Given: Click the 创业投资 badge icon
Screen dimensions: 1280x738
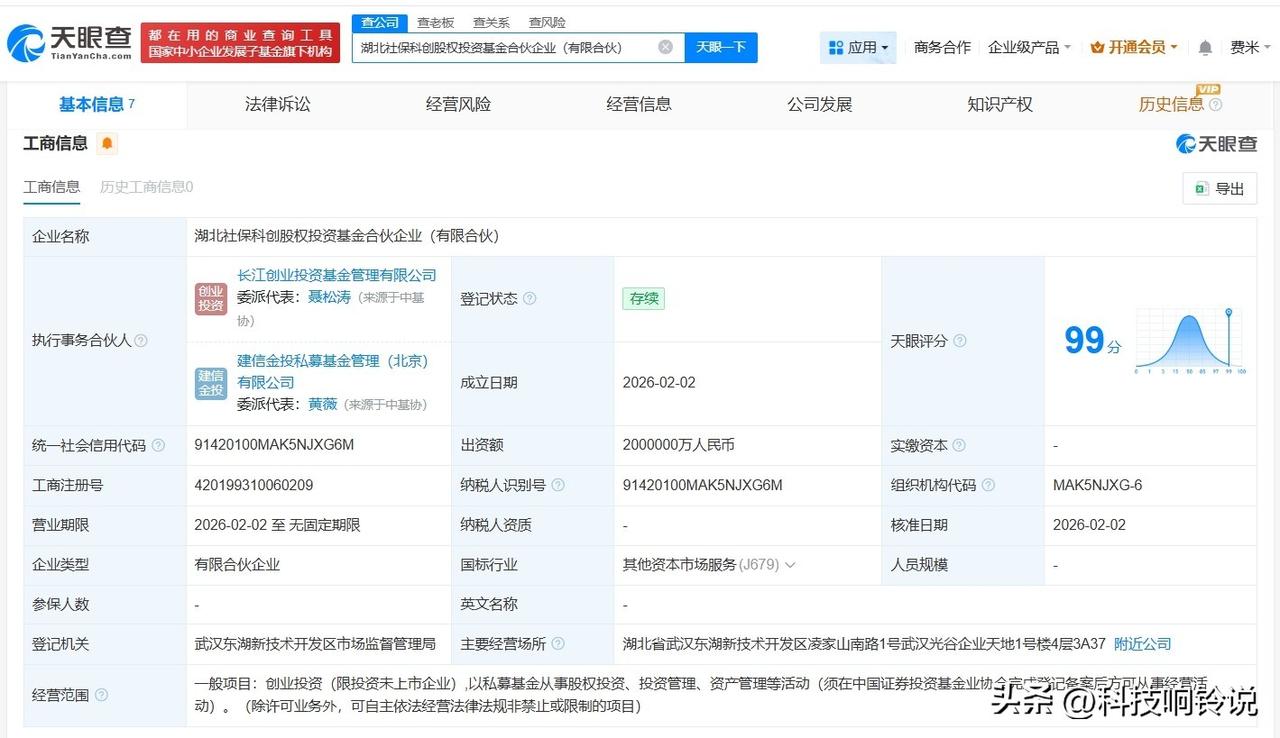Looking at the screenshot, I should point(211,298).
